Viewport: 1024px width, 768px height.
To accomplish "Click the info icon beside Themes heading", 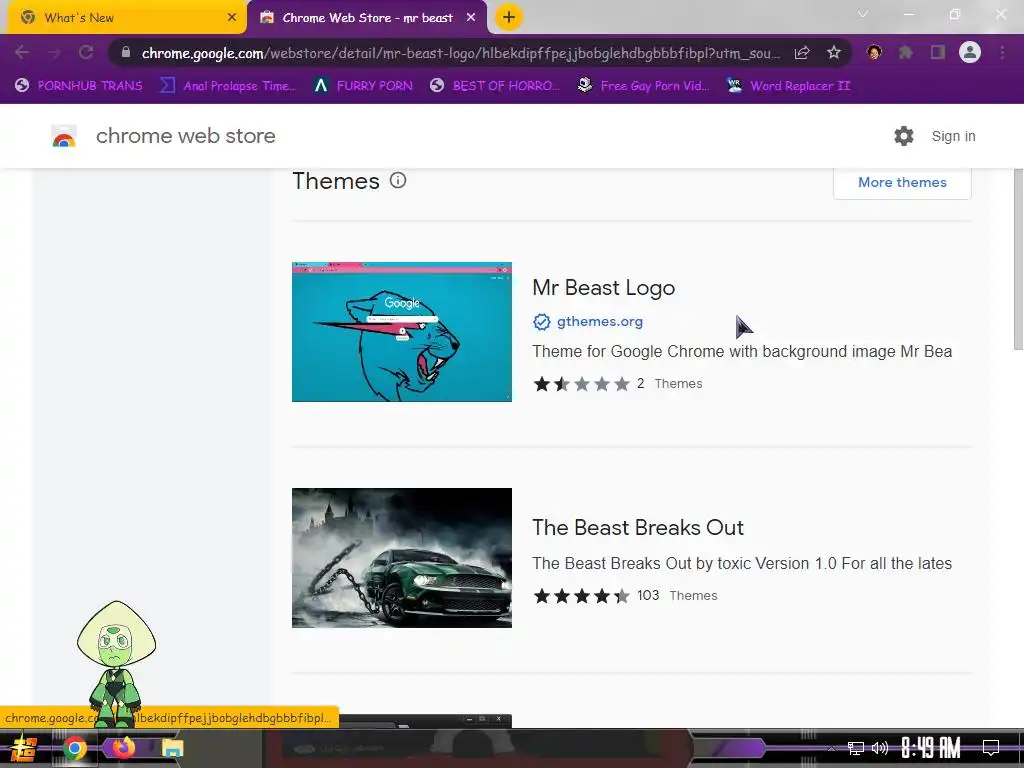I will [398, 180].
